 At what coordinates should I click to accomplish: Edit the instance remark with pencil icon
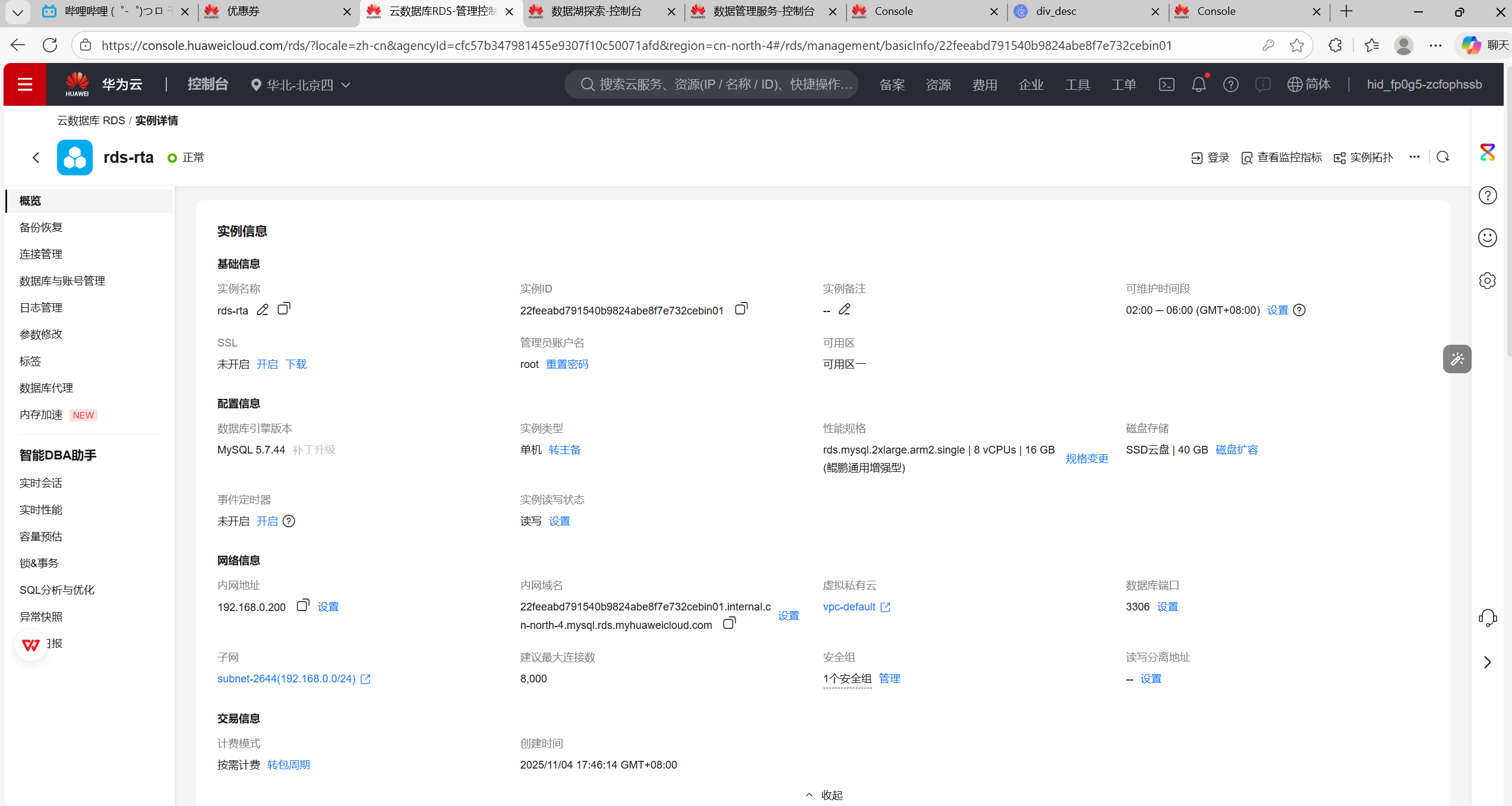[x=844, y=310]
